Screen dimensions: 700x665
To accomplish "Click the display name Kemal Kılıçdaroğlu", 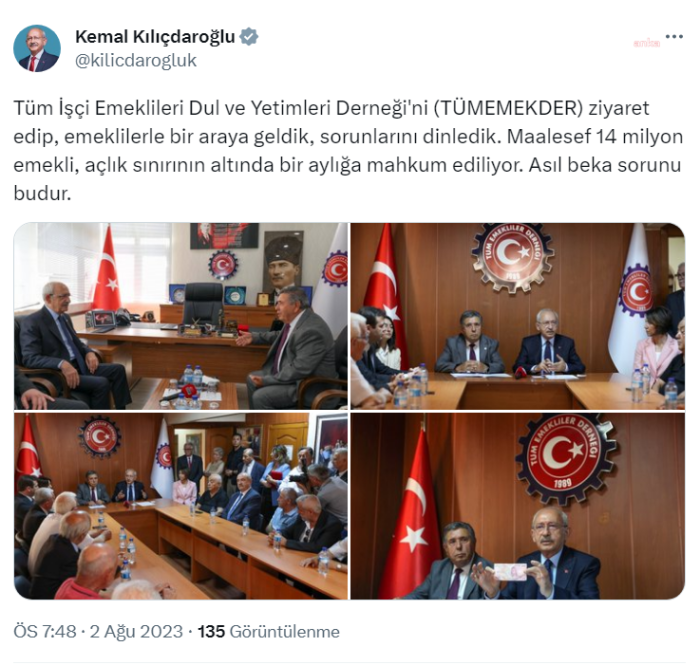I will tap(155, 37).
